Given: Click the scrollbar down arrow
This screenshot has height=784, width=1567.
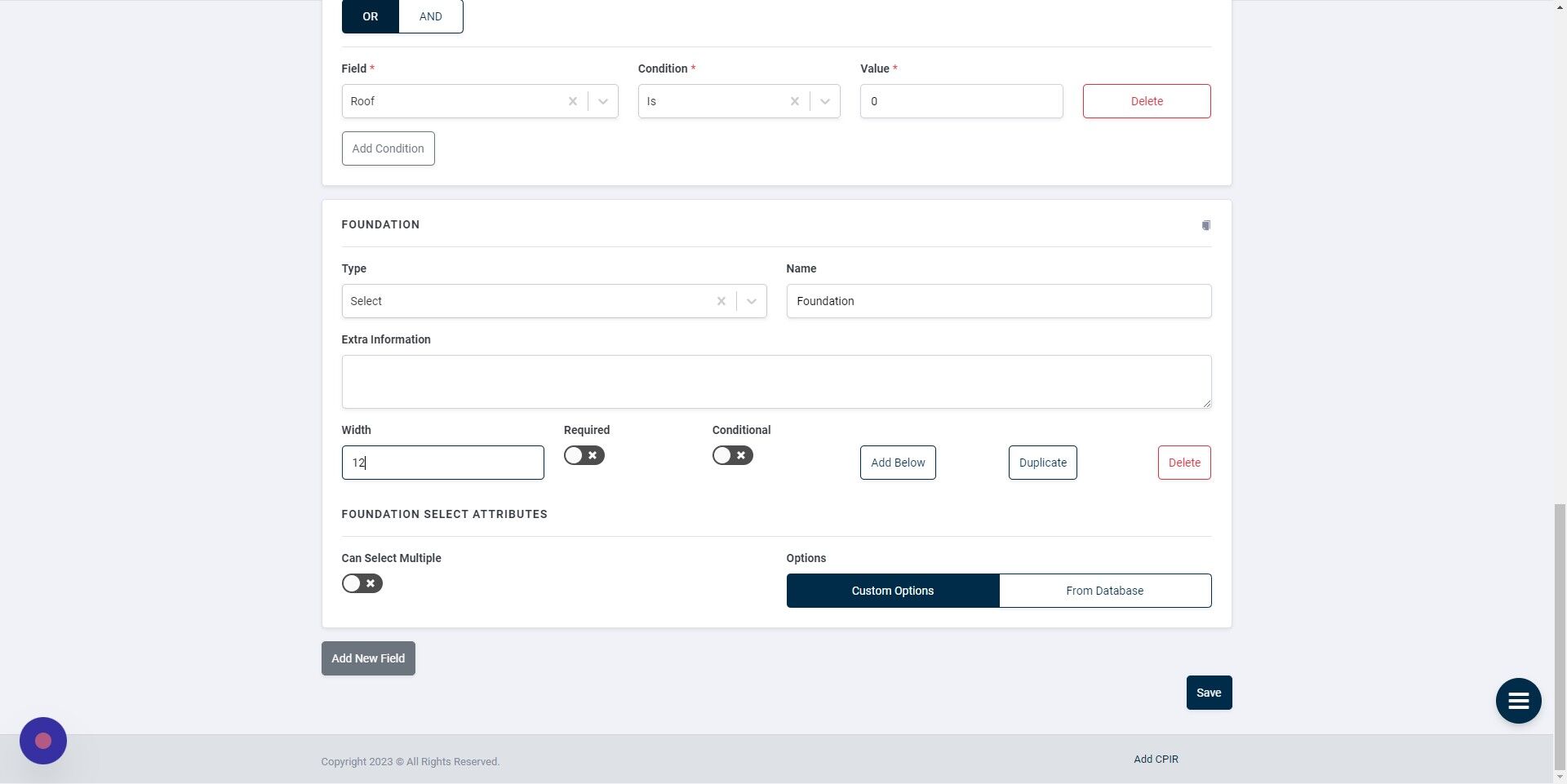Looking at the screenshot, I should coord(1560,777).
